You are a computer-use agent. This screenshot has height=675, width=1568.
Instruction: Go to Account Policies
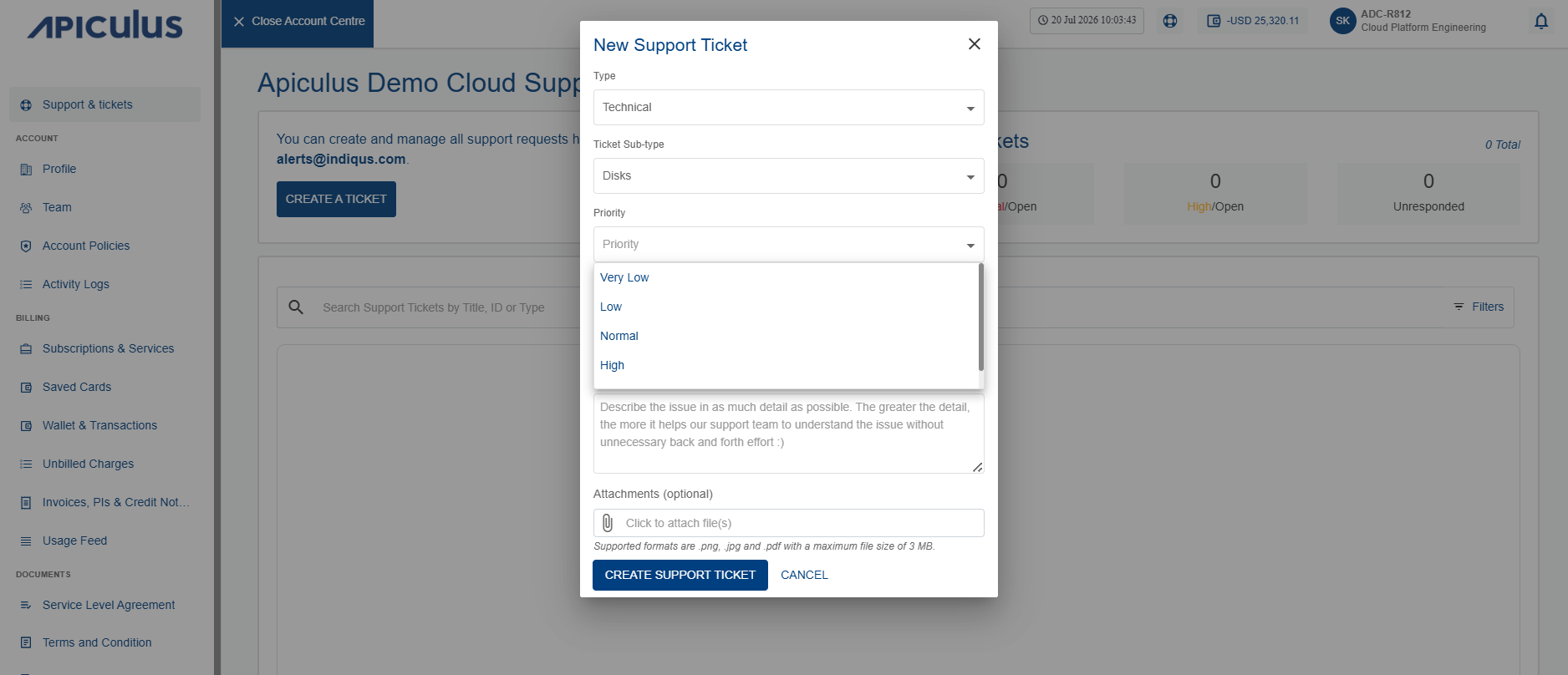(x=86, y=246)
